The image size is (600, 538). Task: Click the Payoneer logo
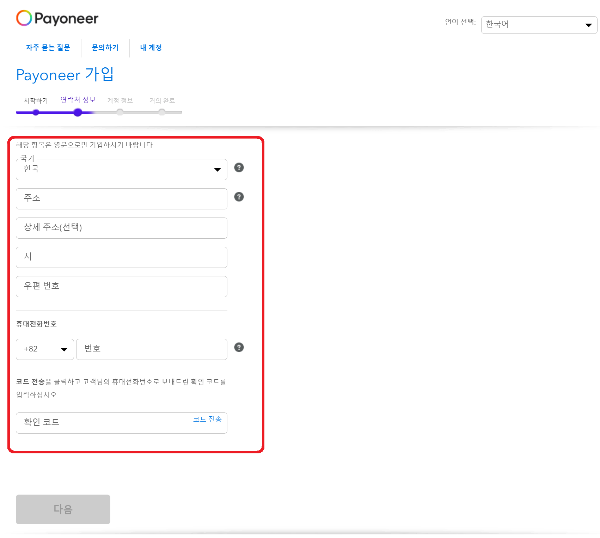[57, 18]
